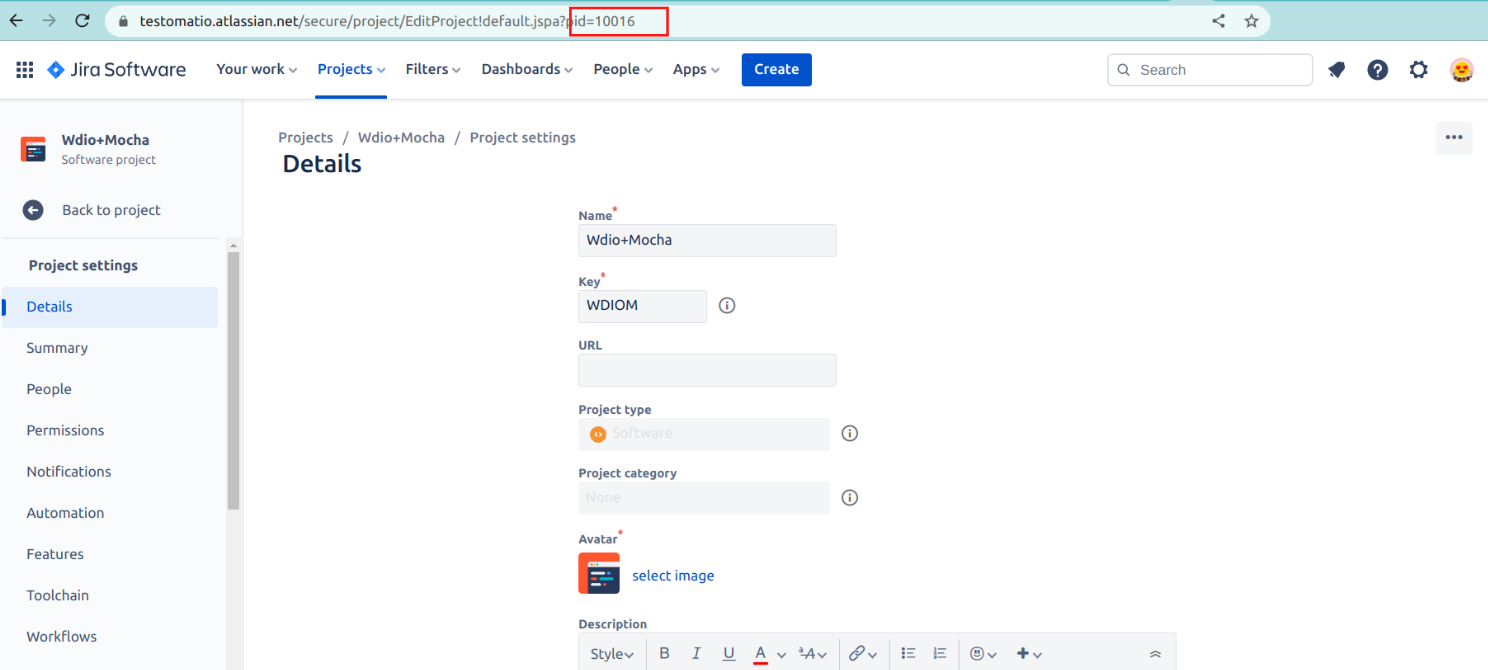Toggle italic formatting in the description editor
Image resolution: width=1488 pixels, height=670 pixels.
696,652
